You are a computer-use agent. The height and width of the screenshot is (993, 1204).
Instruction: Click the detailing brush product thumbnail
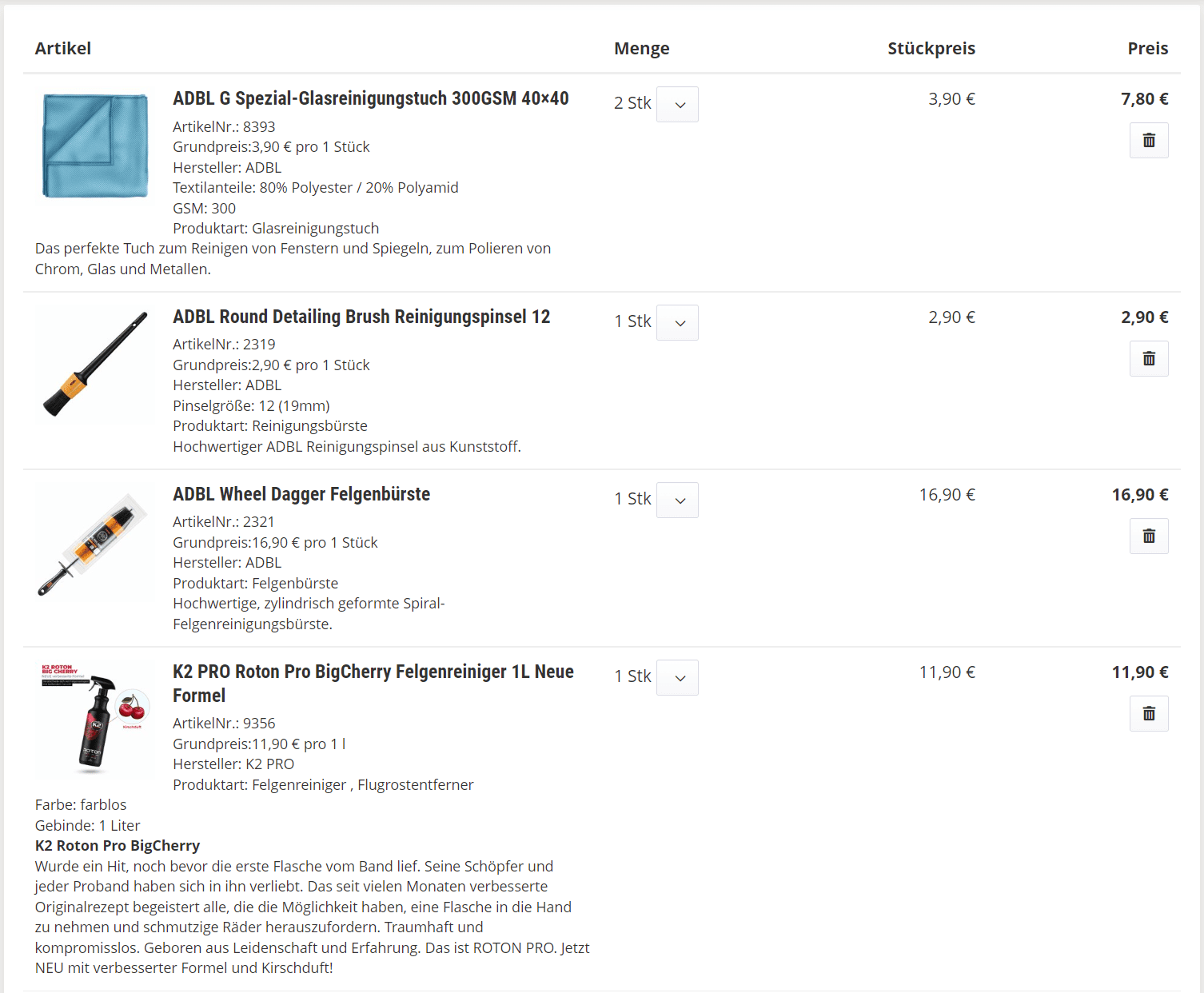[x=95, y=364]
